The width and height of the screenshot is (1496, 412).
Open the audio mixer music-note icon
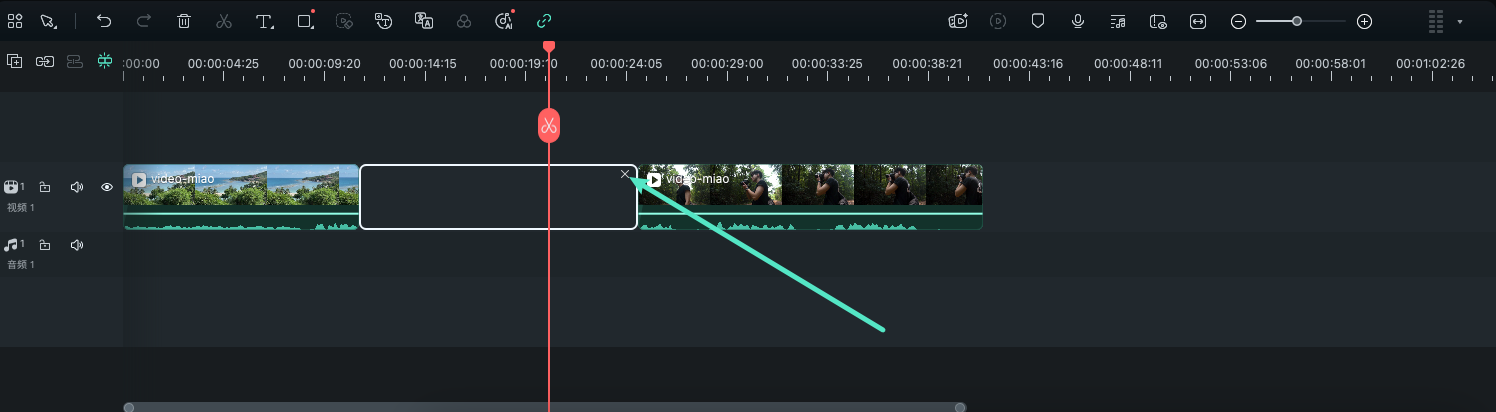coord(1118,21)
